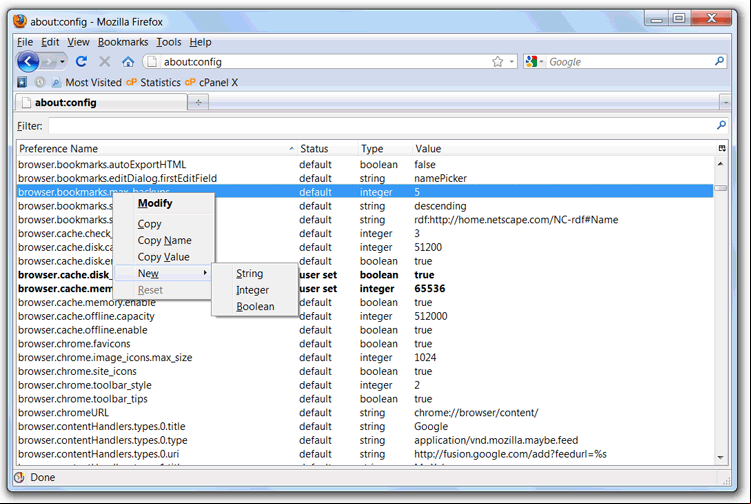The width and height of the screenshot is (751, 504).
Task: Open the cPanel X bookmark
Action: [x=211, y=82]
